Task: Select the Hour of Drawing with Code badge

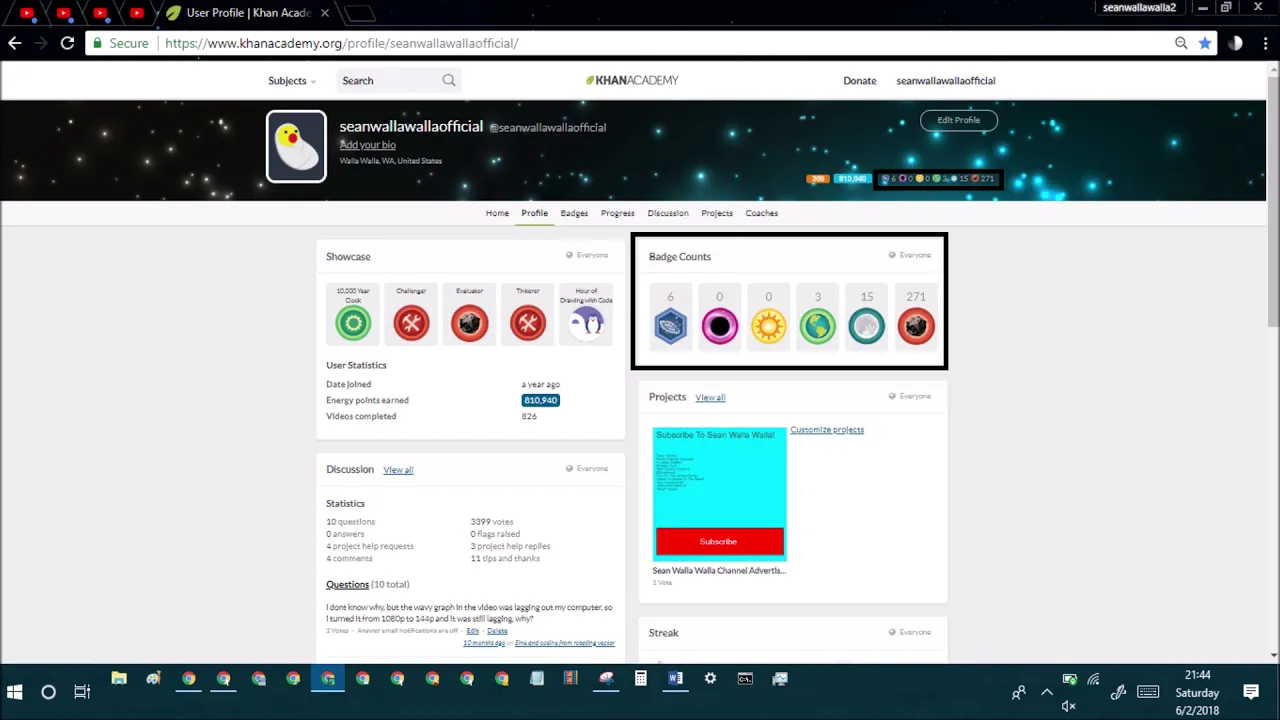Action: (x=586, y=315)
